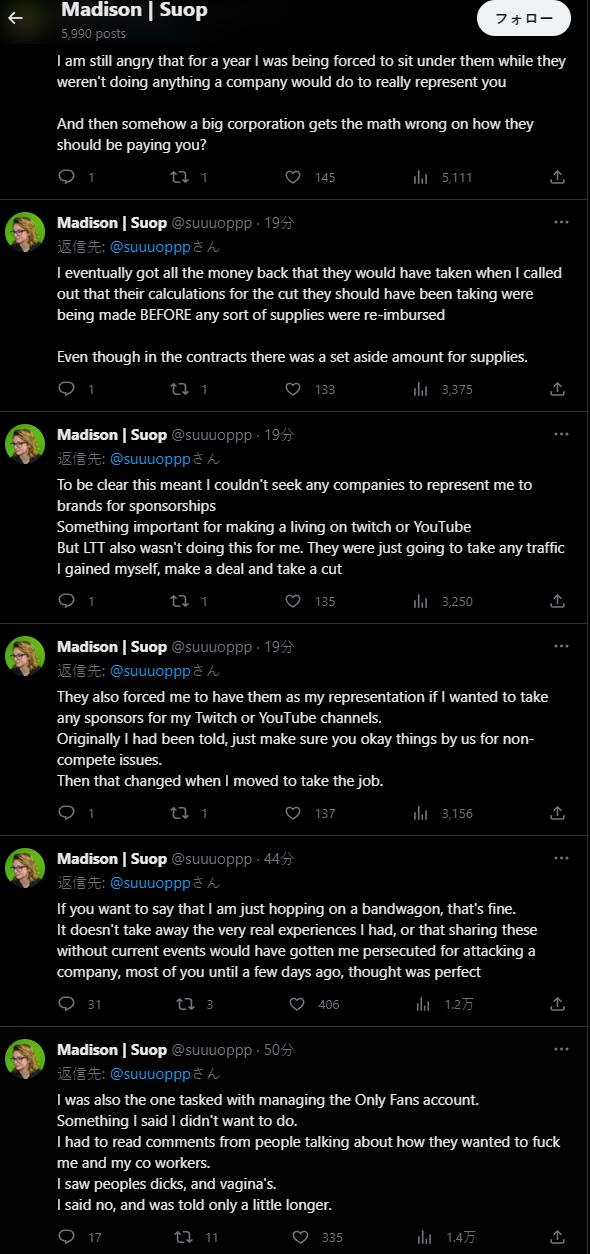Like the tweet with 133 likes
Image resolution: width=590 pixels, height=1254 pixels.
click(x=294, y=389)
